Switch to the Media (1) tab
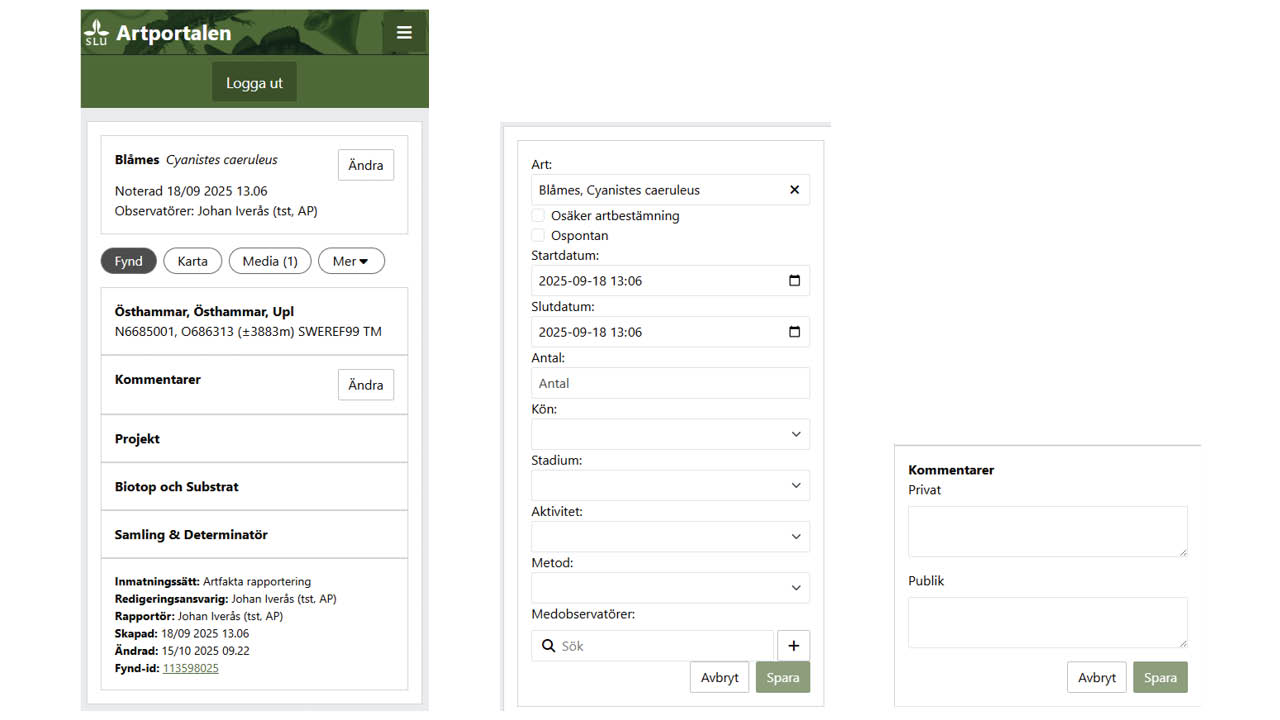Screen dimensions: 1280x720 270,261
